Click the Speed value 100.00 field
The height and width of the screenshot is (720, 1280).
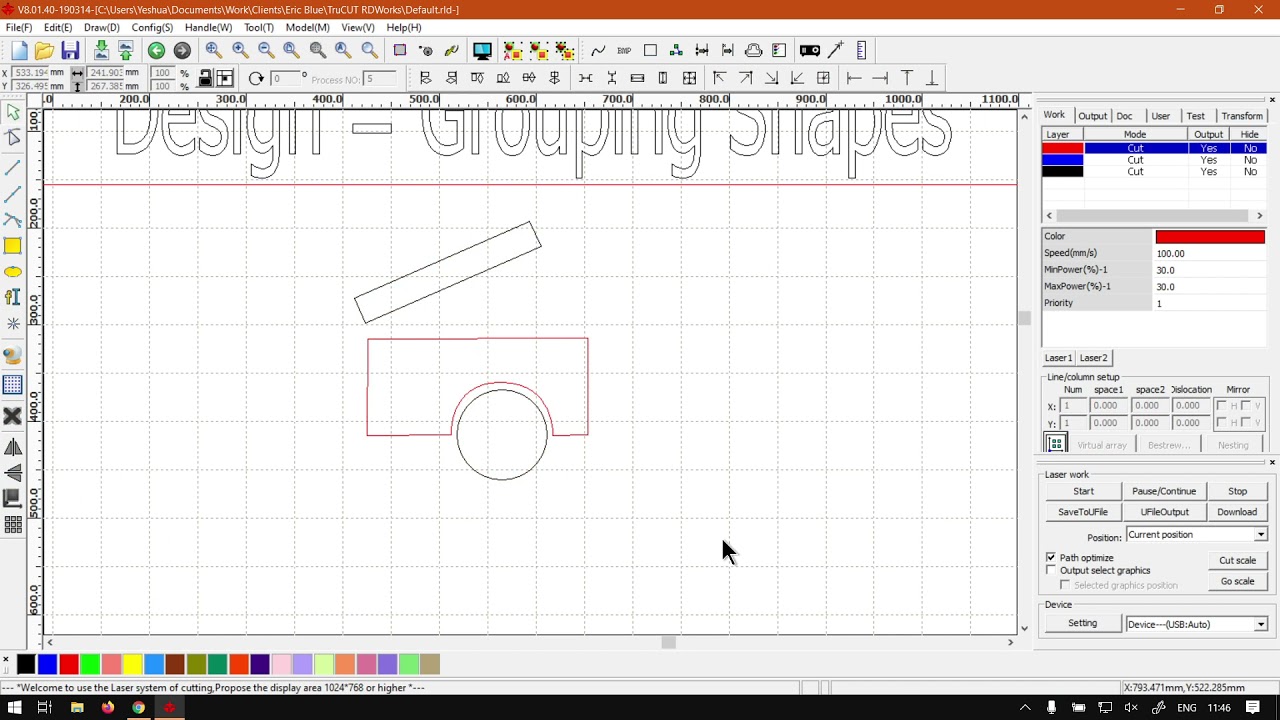pos(1210,254)
